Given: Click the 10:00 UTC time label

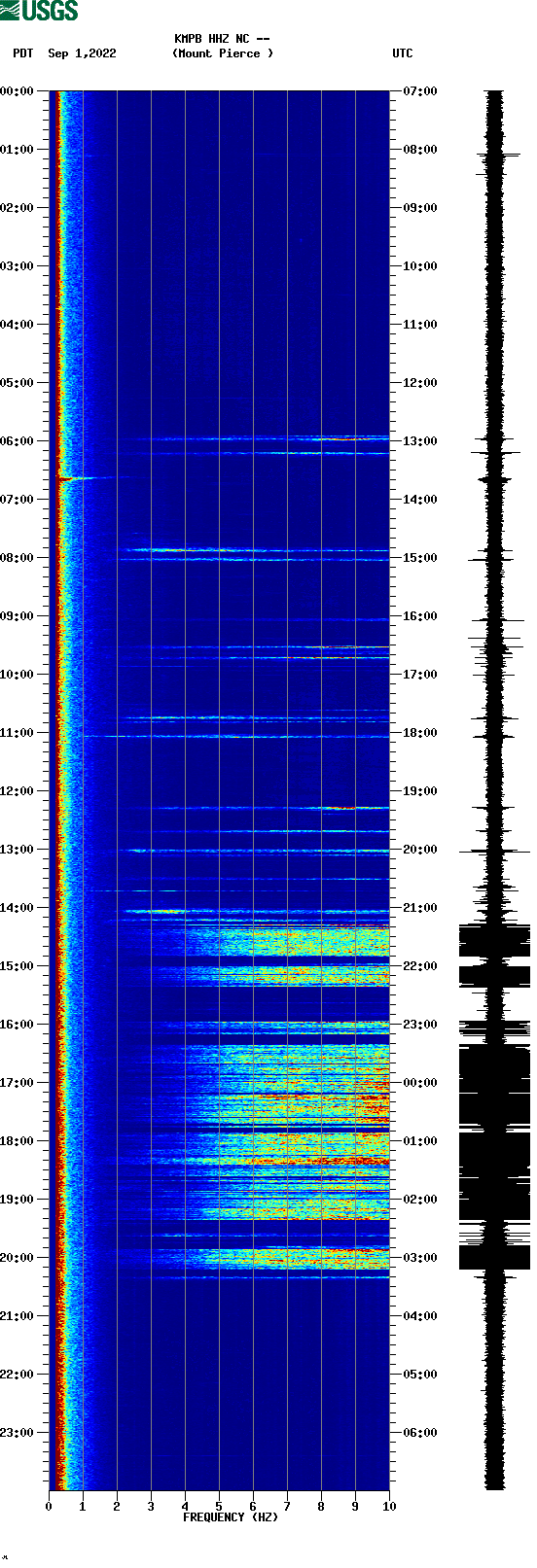Looking at the screenshot, I should tap(420, 266).
